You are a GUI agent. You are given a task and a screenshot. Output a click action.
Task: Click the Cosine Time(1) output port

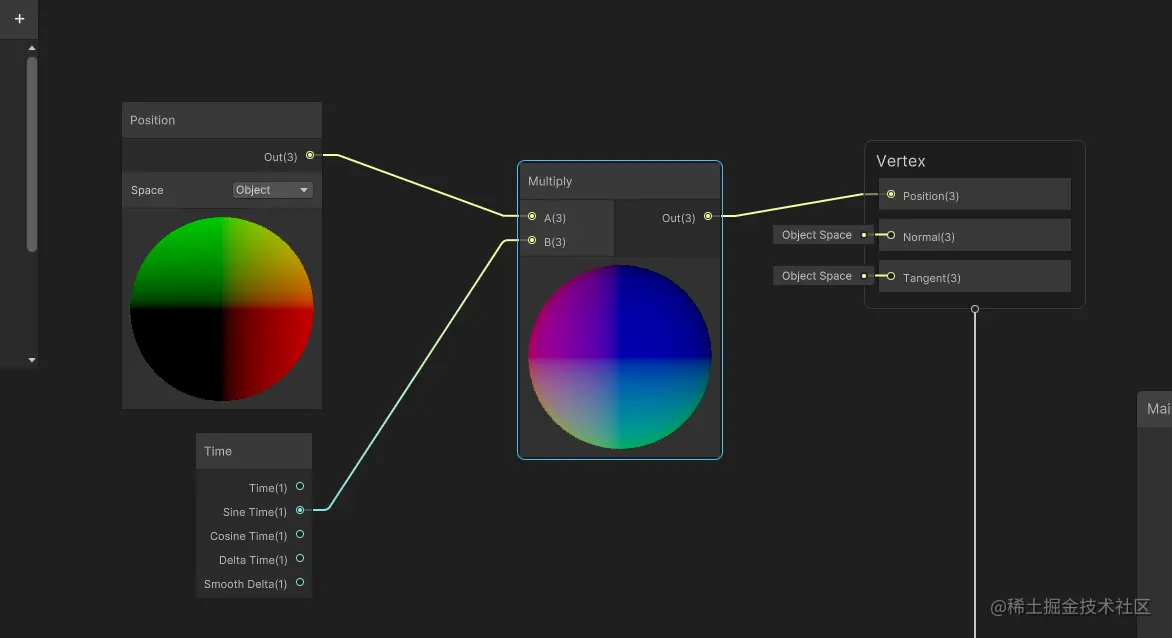300,534
